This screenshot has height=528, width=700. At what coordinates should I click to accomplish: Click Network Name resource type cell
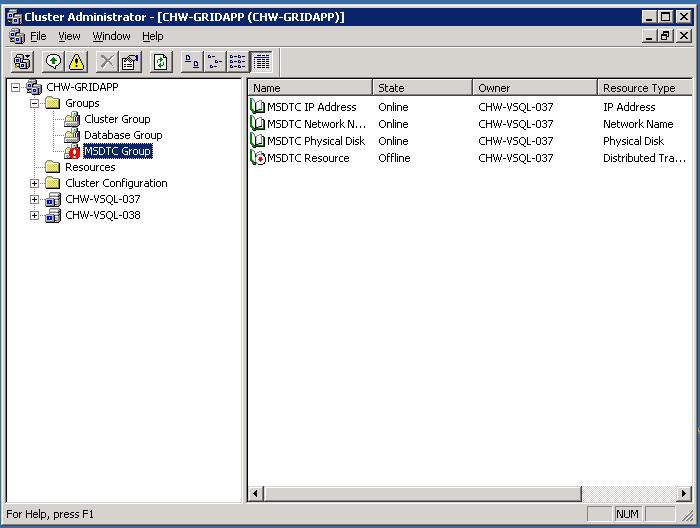point(638,124)
